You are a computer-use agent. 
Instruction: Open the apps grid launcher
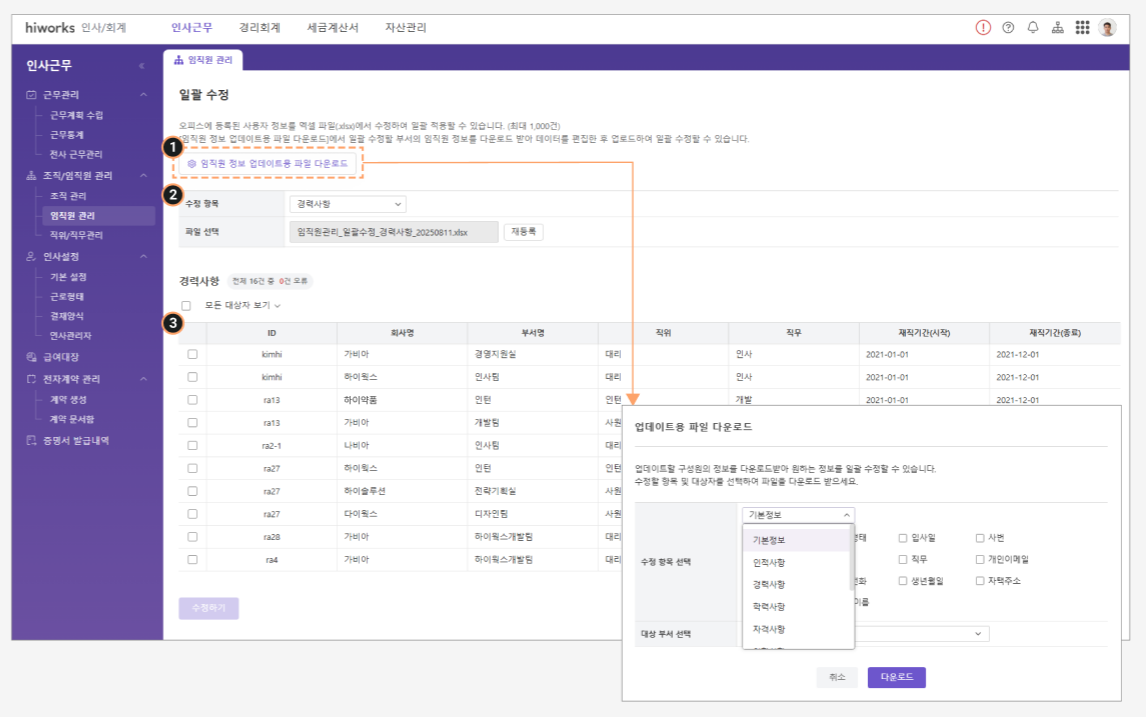(x=1082, y=28)
